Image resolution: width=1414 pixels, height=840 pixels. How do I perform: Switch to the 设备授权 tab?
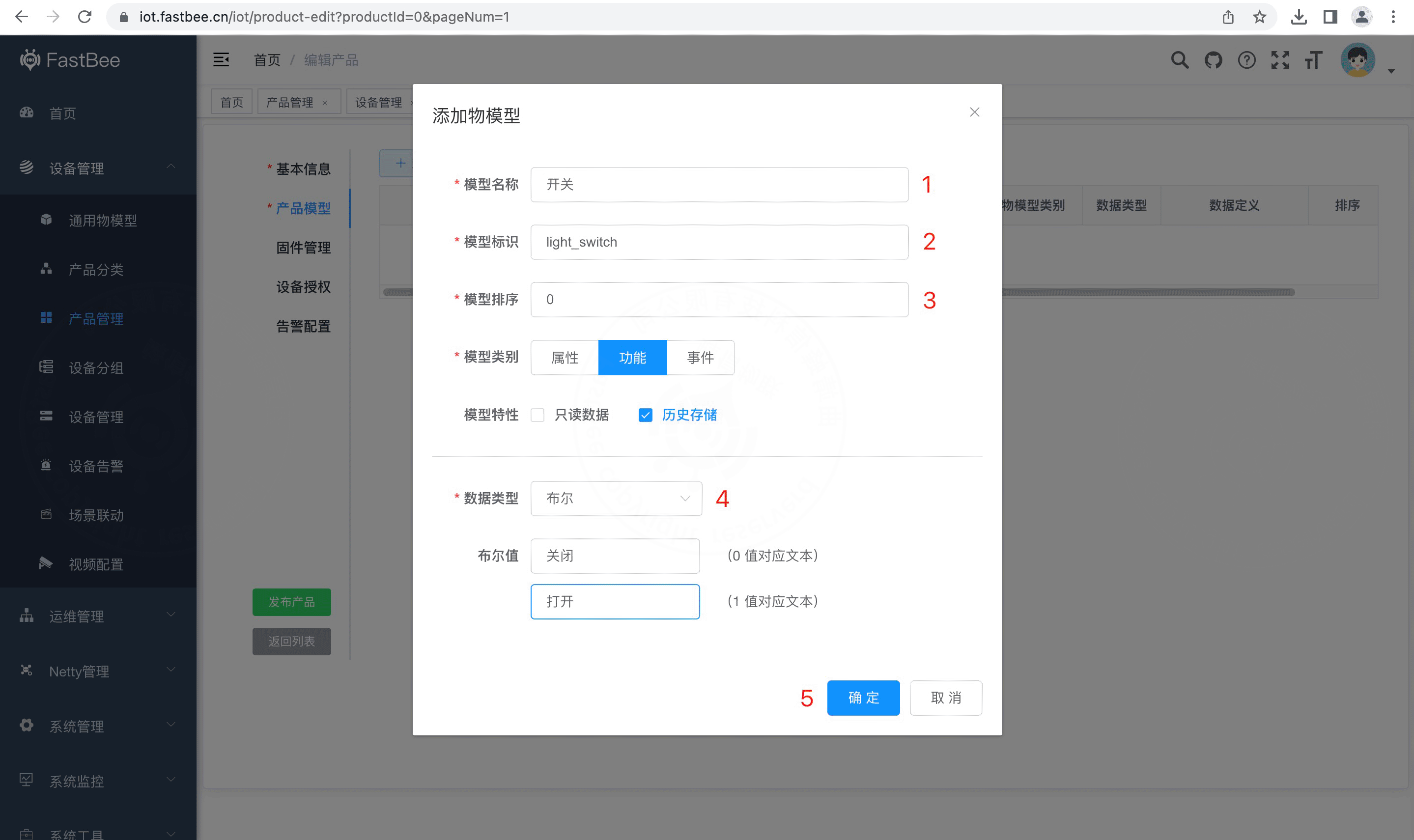(x=303, y=286)
